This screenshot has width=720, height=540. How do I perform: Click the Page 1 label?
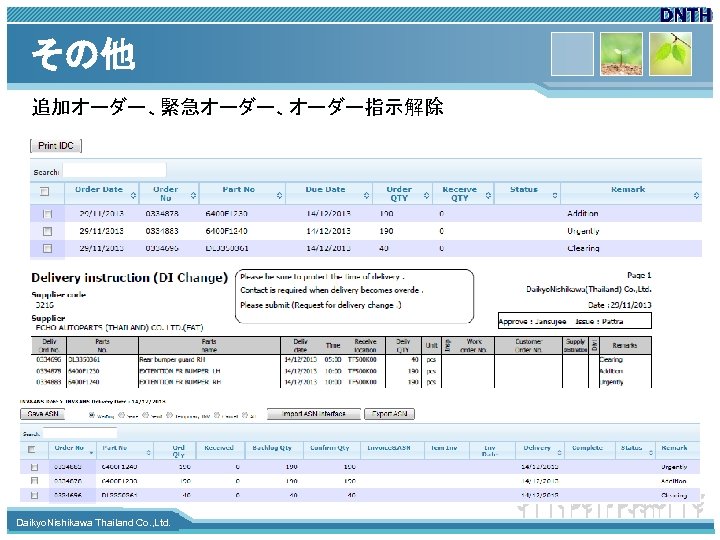(639, 276)
